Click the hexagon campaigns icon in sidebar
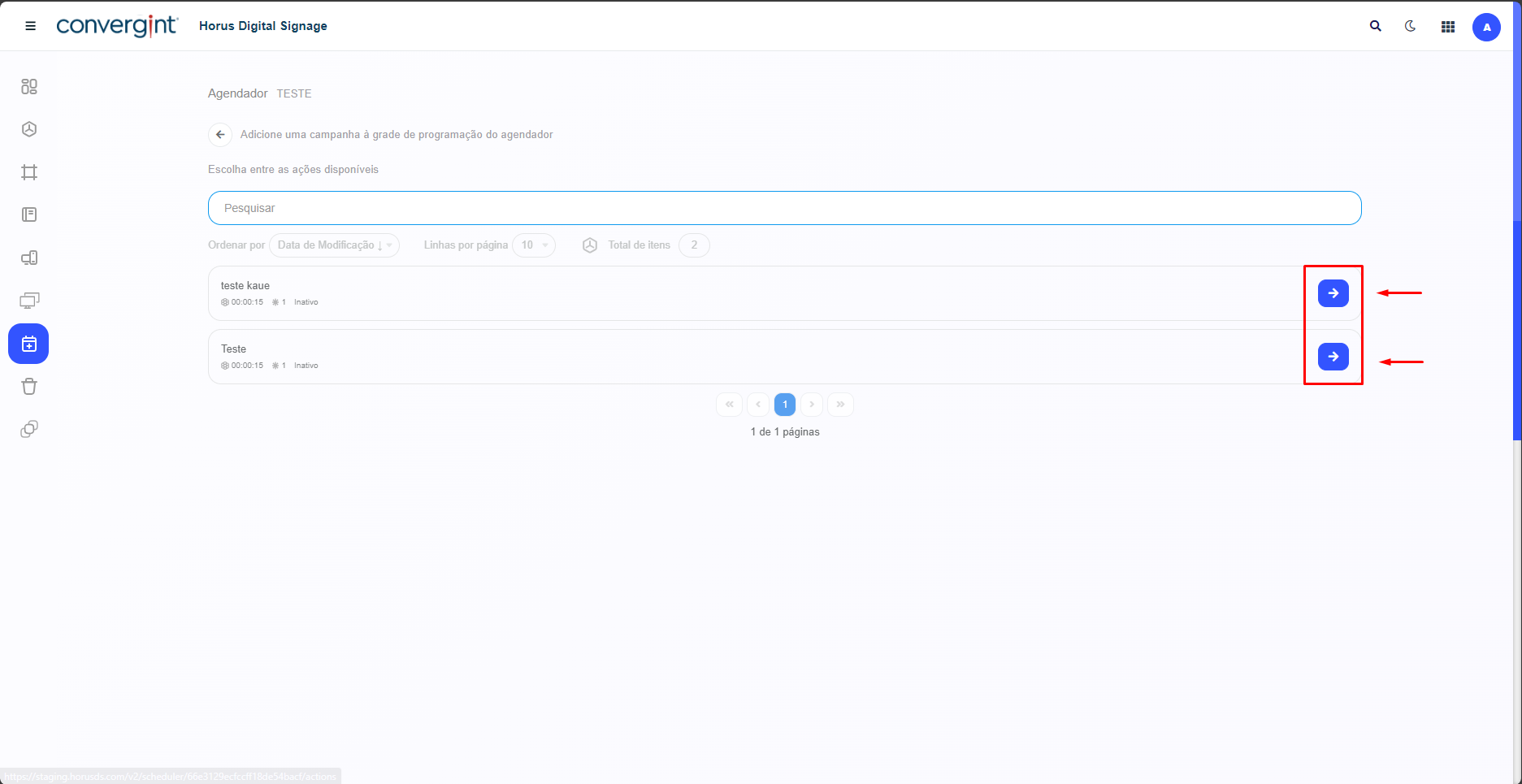The image size is (1522, 784). pos(29,129)
